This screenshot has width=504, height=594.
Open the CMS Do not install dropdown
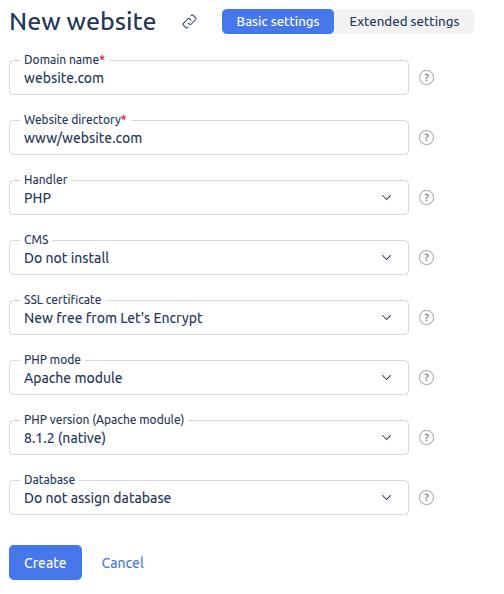point(209,258)
